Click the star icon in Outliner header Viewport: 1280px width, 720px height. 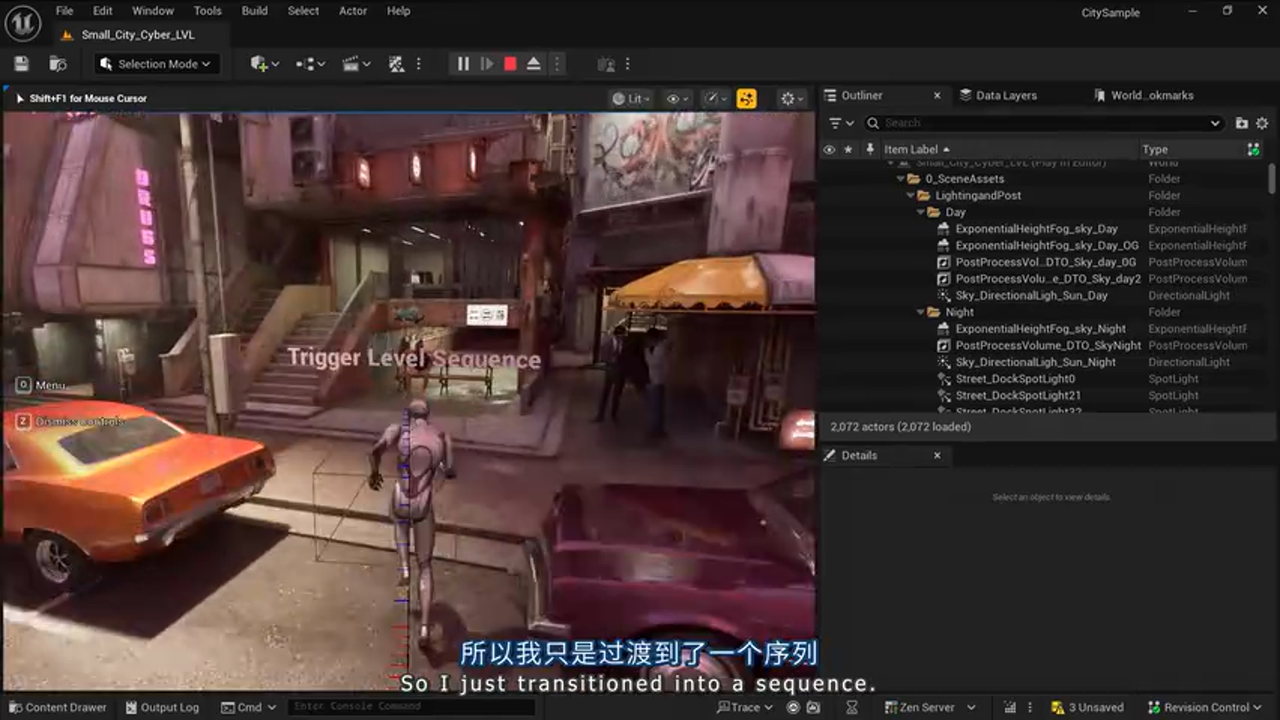click(x=848, y=148)
